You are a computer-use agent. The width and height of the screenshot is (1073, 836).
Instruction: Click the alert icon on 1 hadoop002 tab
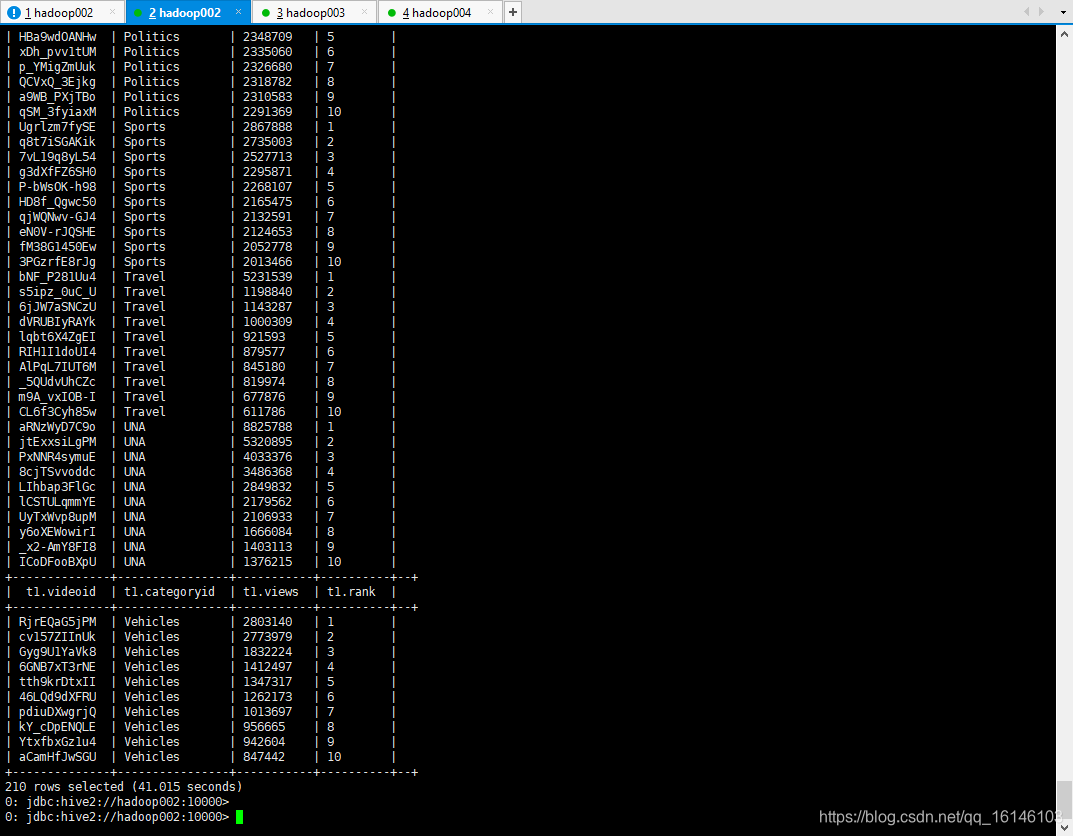click(x=14, y=12)
